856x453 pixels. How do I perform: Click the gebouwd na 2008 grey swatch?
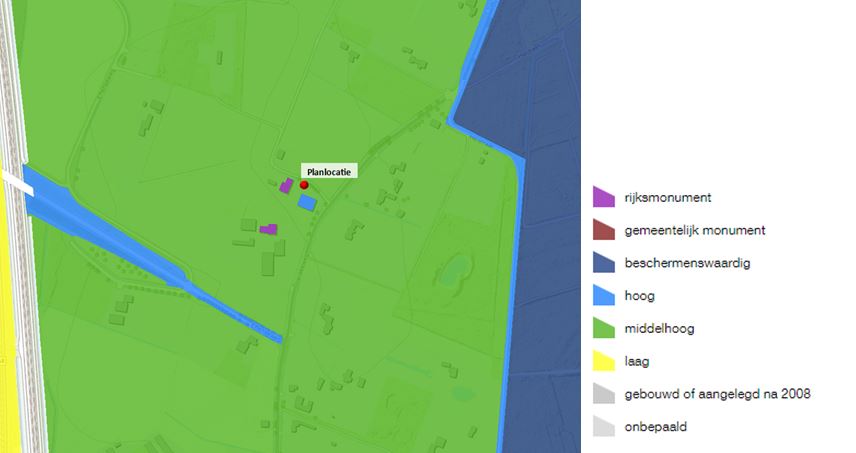click(x=604, y=394)
